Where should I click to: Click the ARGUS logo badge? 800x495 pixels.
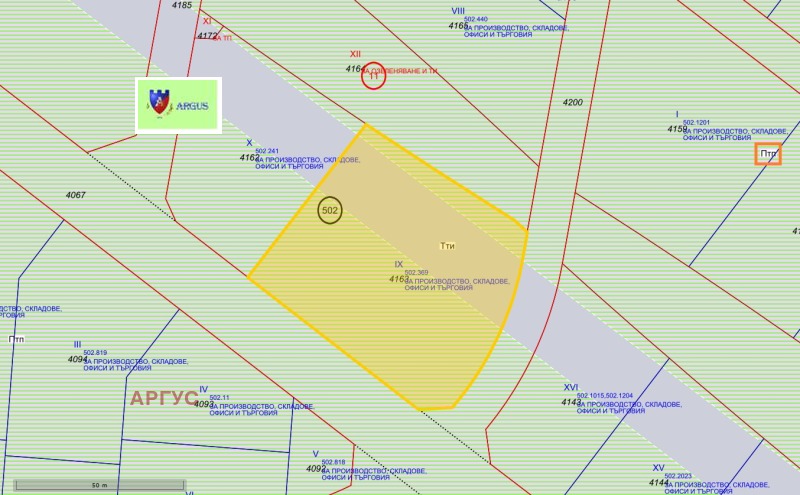tap(178, 105)
